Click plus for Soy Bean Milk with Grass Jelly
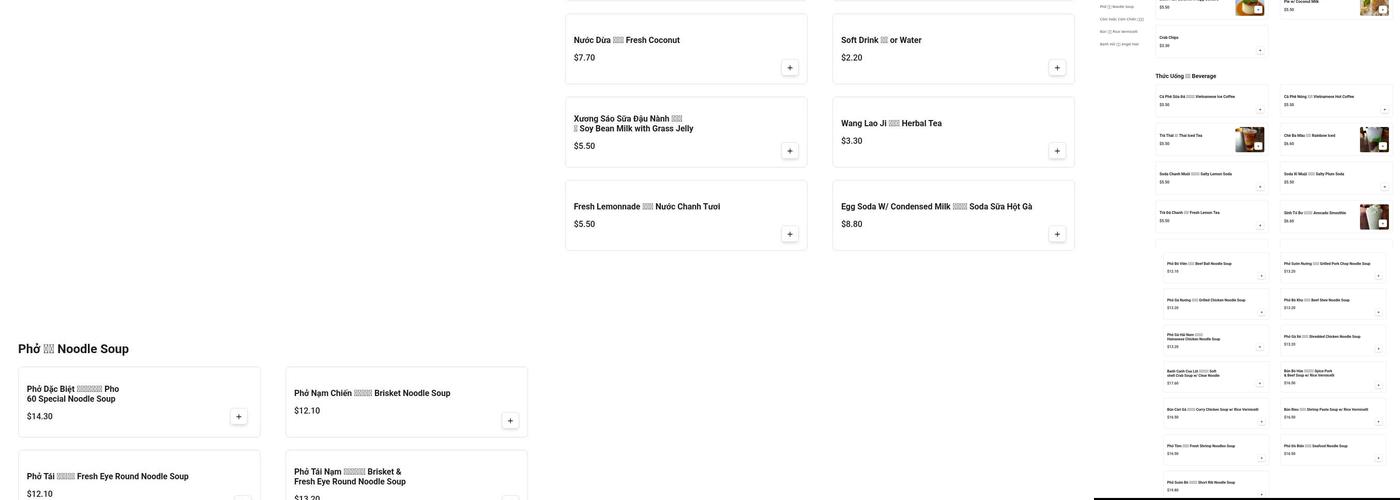The width and height of the screenshot is (1400, 500). pos(790,151)
